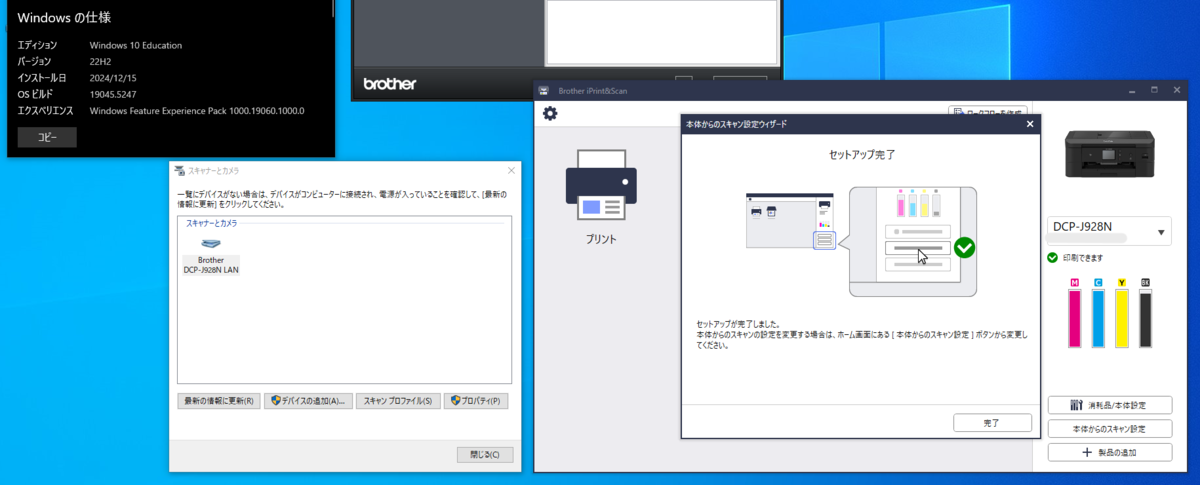Click the スキャナーとカメラ group label in list
This screenshot has width=1200, height=485.
click(211, 222)
